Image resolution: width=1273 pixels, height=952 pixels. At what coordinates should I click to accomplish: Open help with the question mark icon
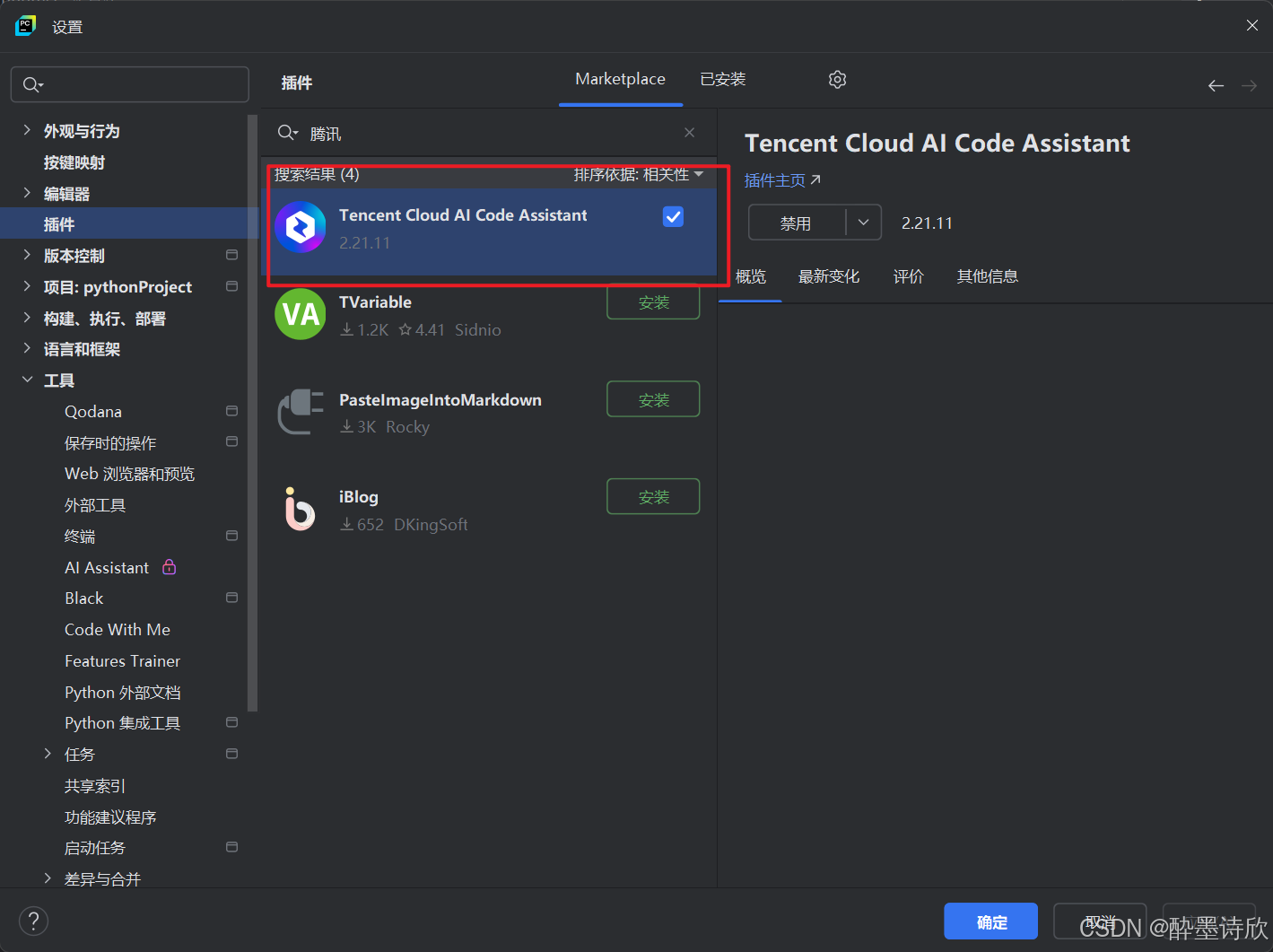(x=33, y=921)
